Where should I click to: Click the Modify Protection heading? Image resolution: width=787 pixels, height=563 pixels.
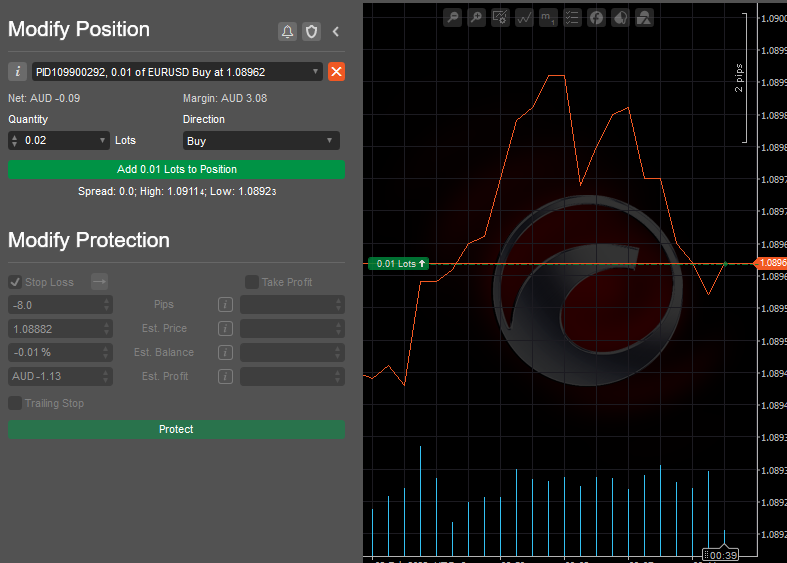coord(89,240)
